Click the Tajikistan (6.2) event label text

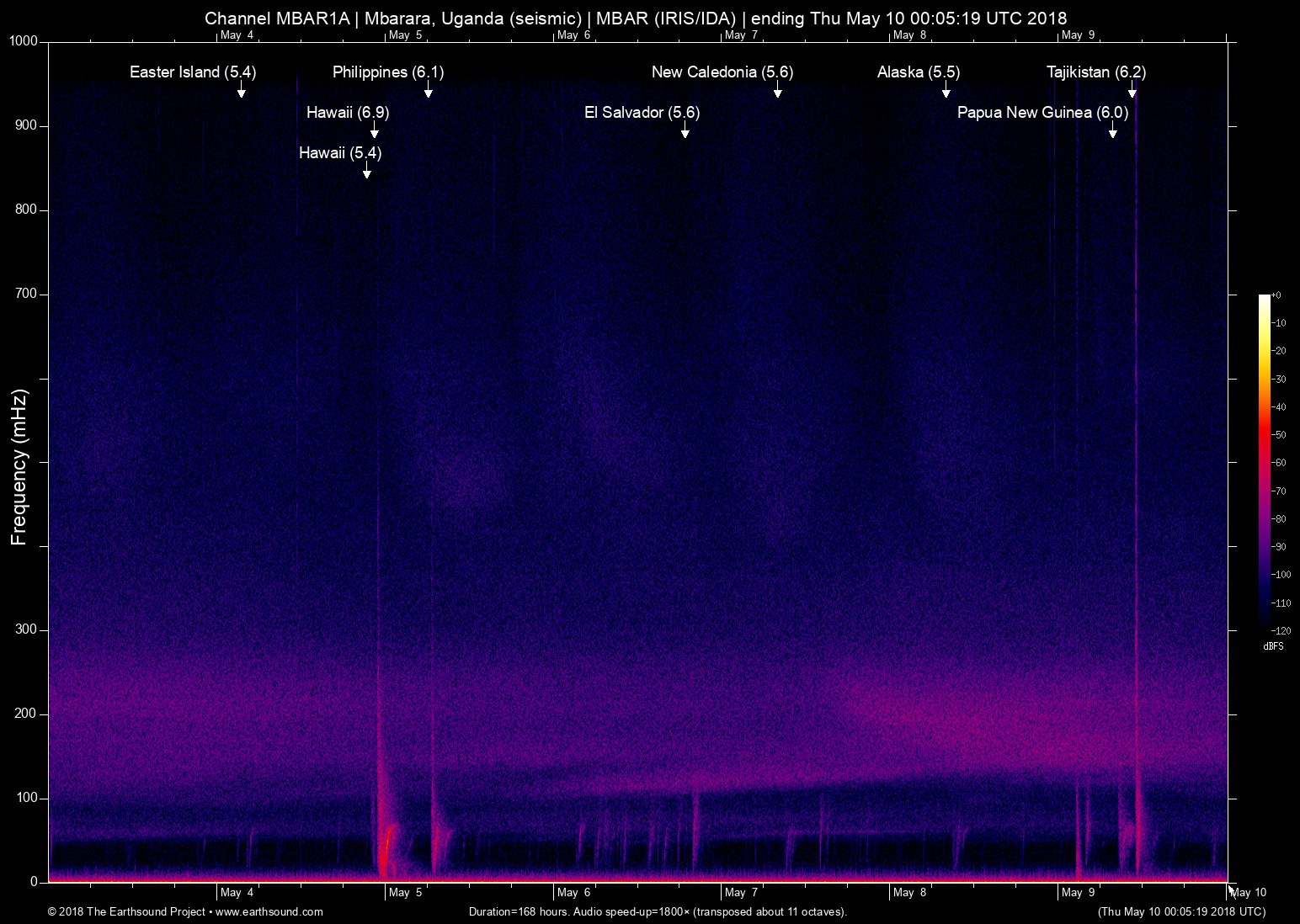1095,72
